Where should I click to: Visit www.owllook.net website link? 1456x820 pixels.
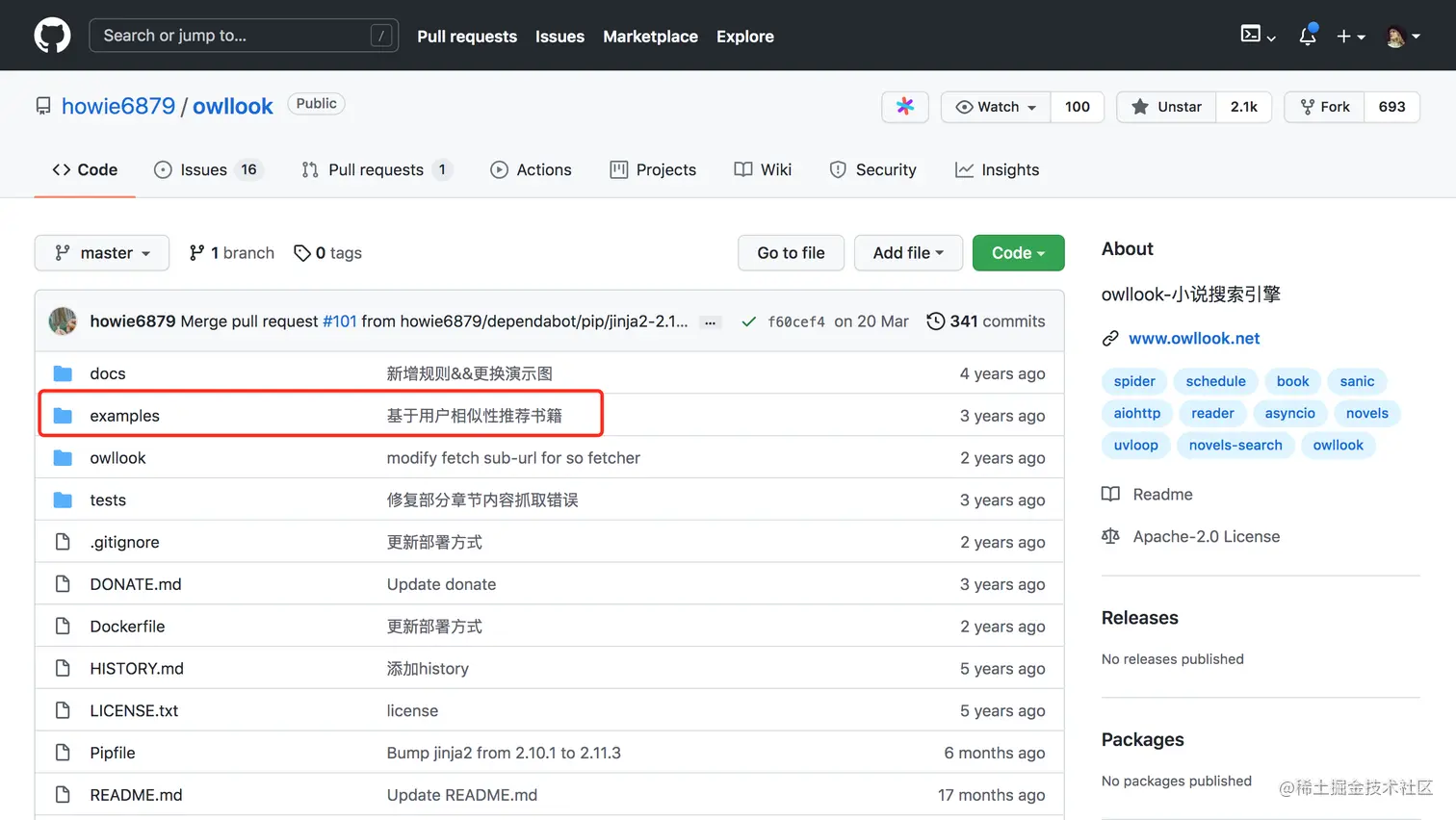click(1194, 339)
